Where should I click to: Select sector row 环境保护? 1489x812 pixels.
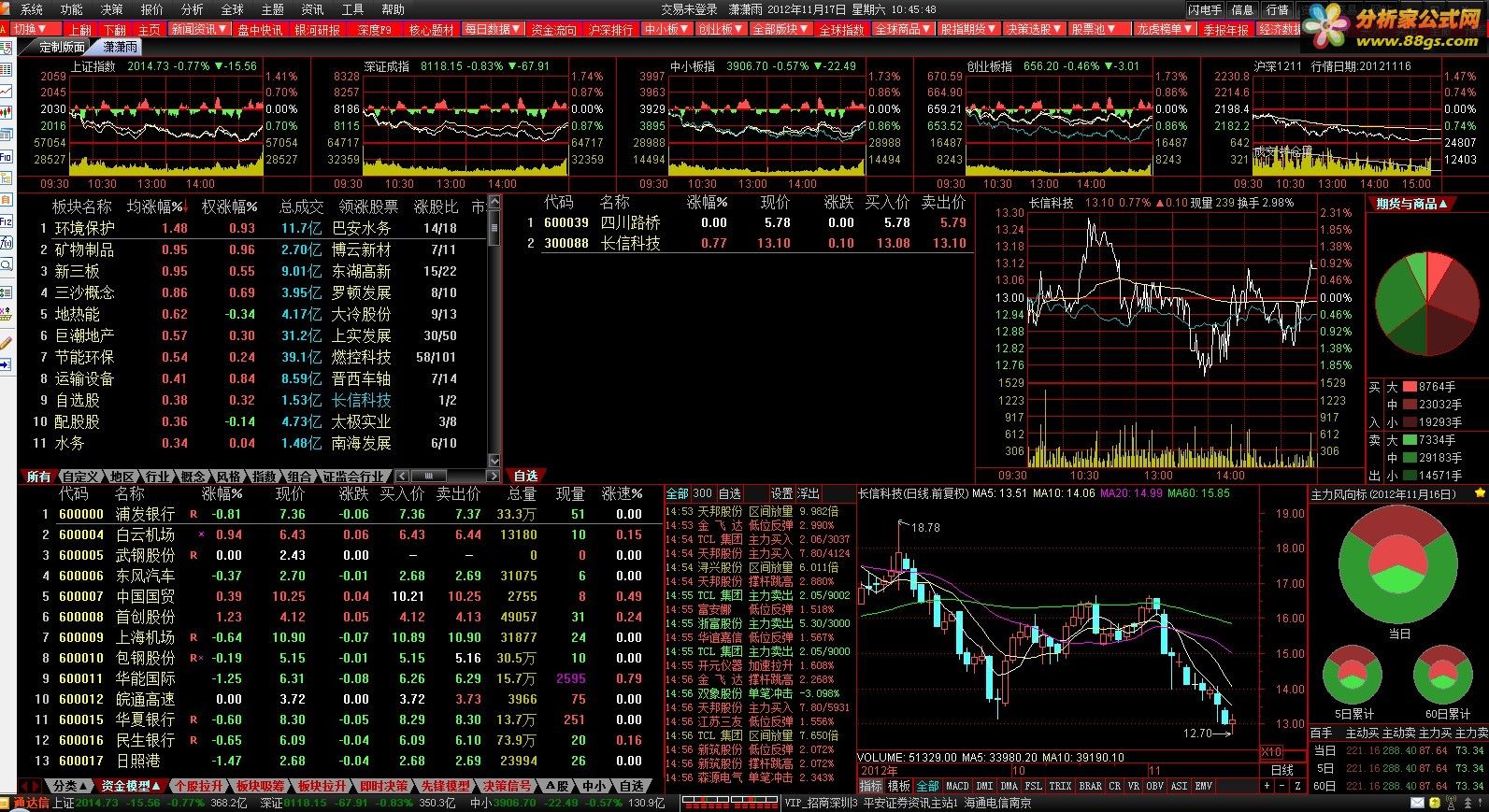click(x=254, y=228)
